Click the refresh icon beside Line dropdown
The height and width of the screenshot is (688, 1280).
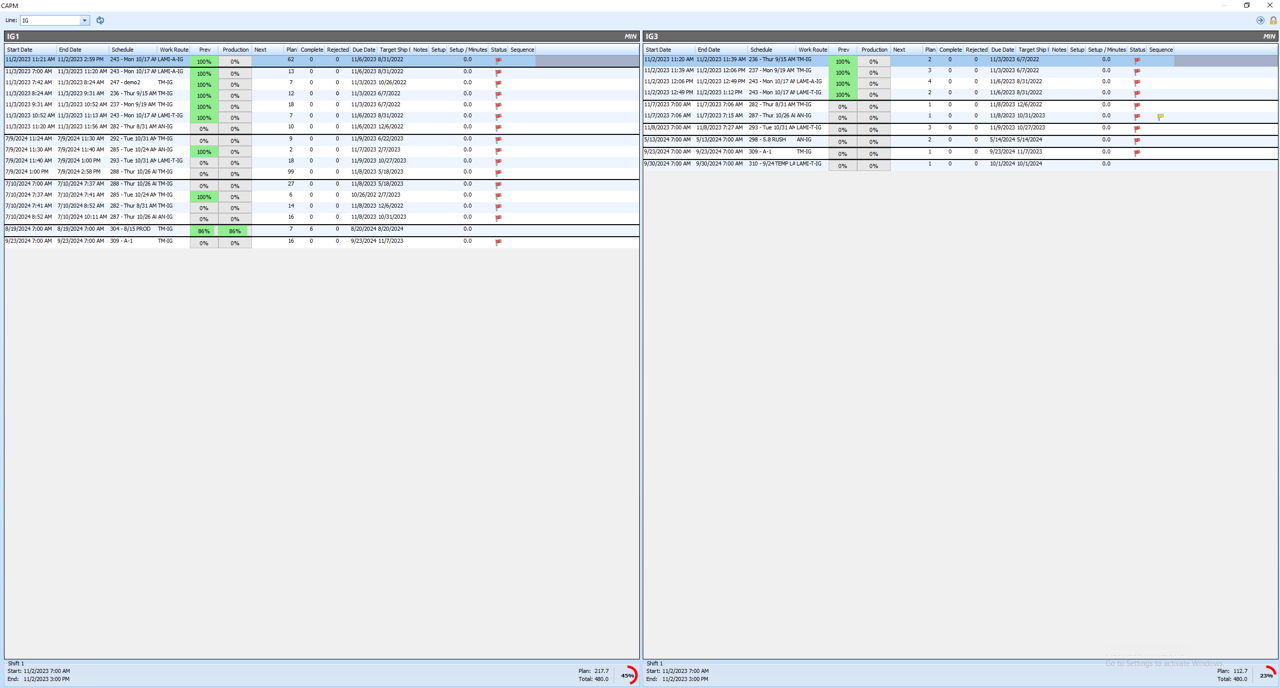[100, 20]
